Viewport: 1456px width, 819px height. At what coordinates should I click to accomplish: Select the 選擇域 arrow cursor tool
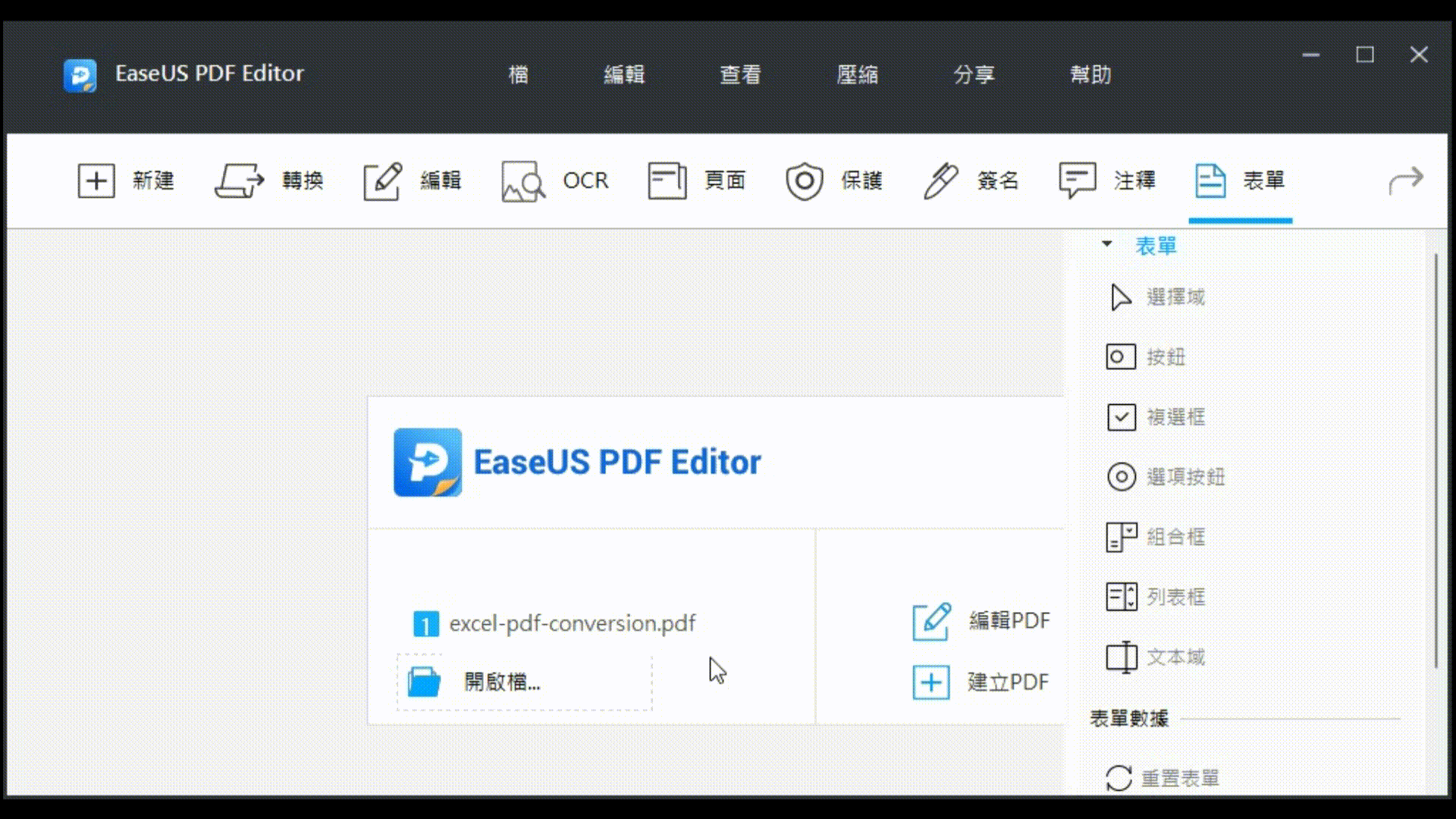coord(1121,297)
